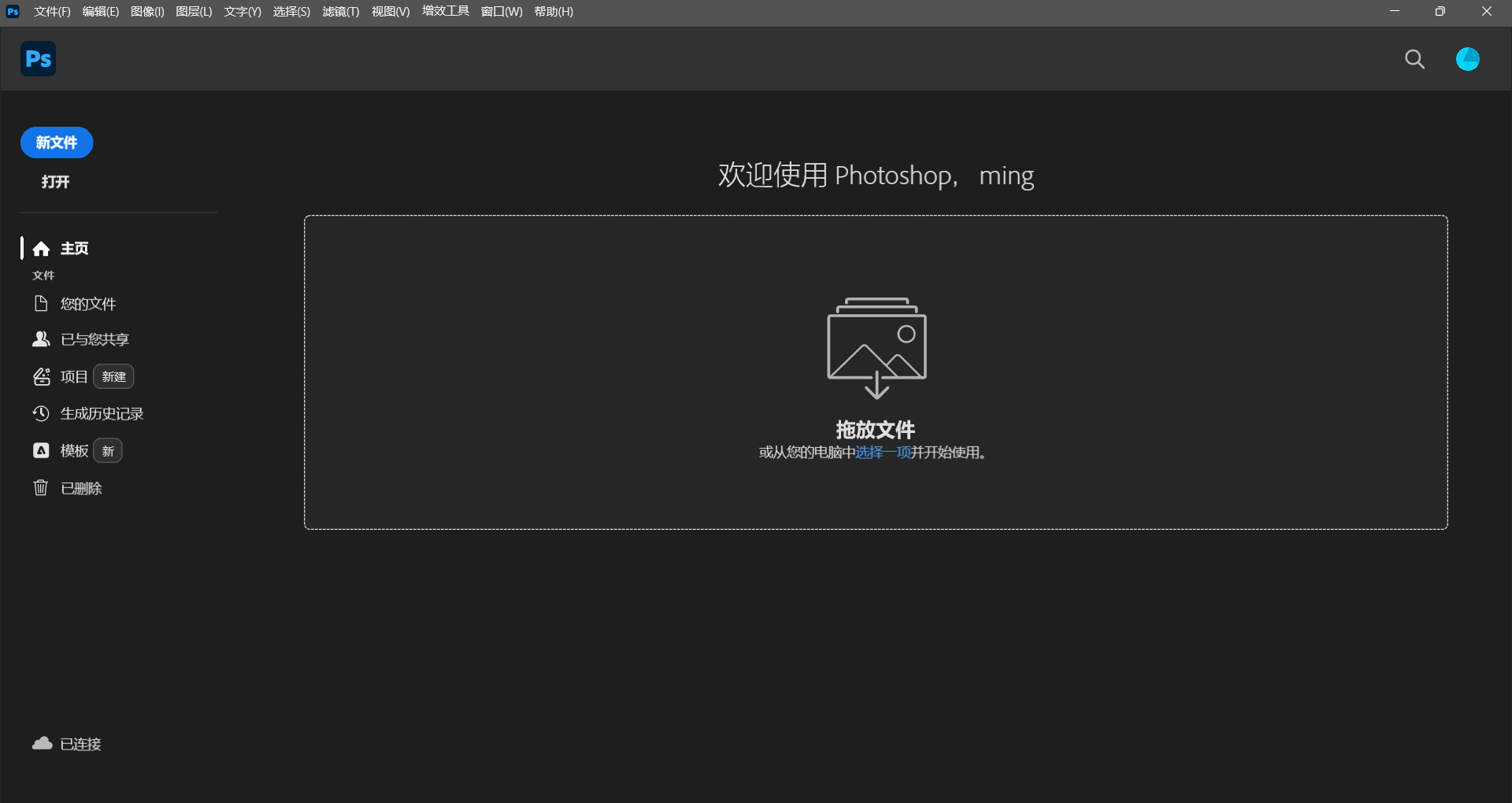Click the 选择一项 link in drop area
Image resolution: width=1512 pixels, height=803 pixels.
coord(883,453)
